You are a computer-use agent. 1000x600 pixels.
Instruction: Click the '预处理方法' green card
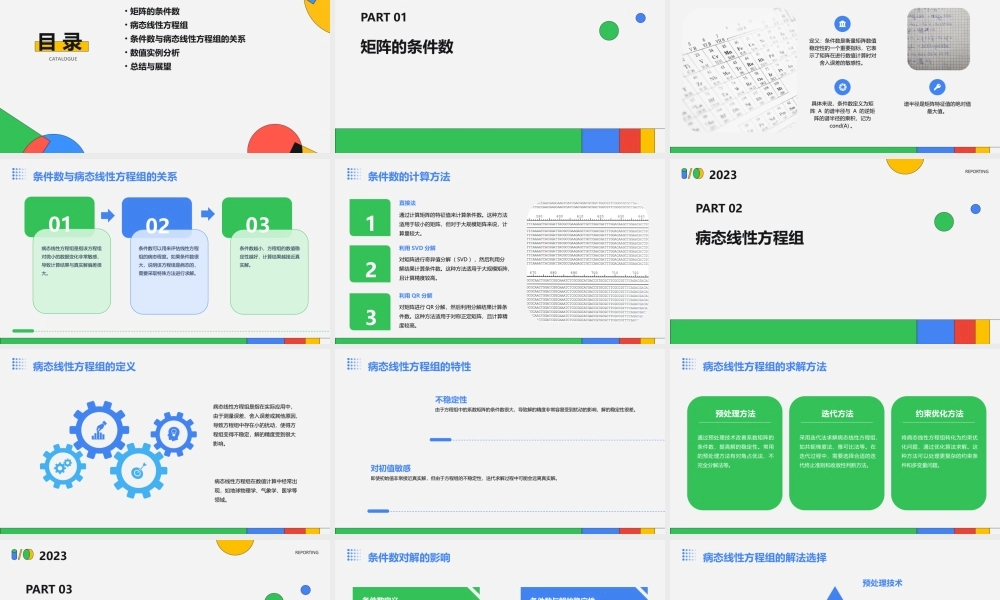[735, 453]
